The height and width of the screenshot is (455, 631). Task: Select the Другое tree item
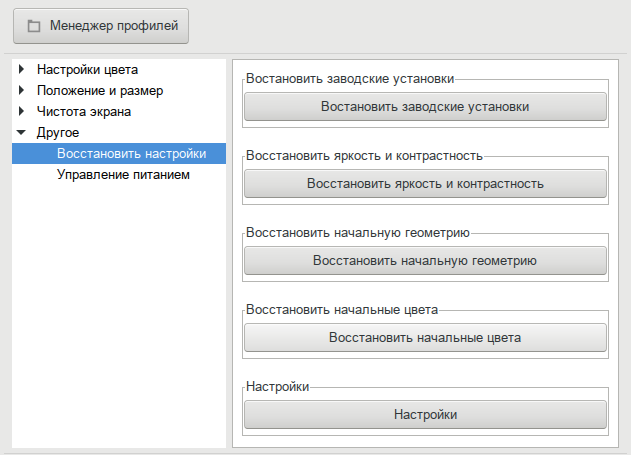[58, 132]
